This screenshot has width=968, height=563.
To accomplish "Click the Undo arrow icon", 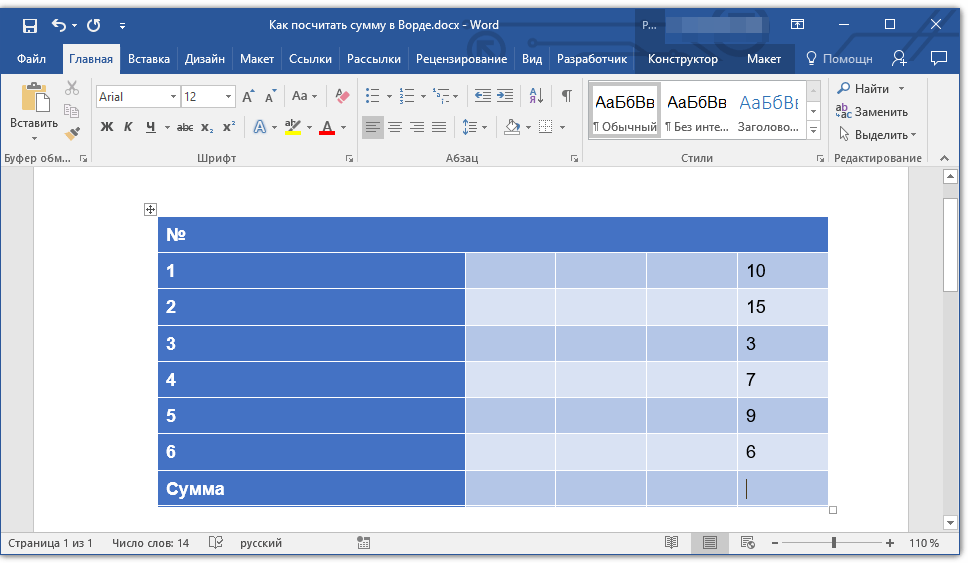I will (59, 25).
